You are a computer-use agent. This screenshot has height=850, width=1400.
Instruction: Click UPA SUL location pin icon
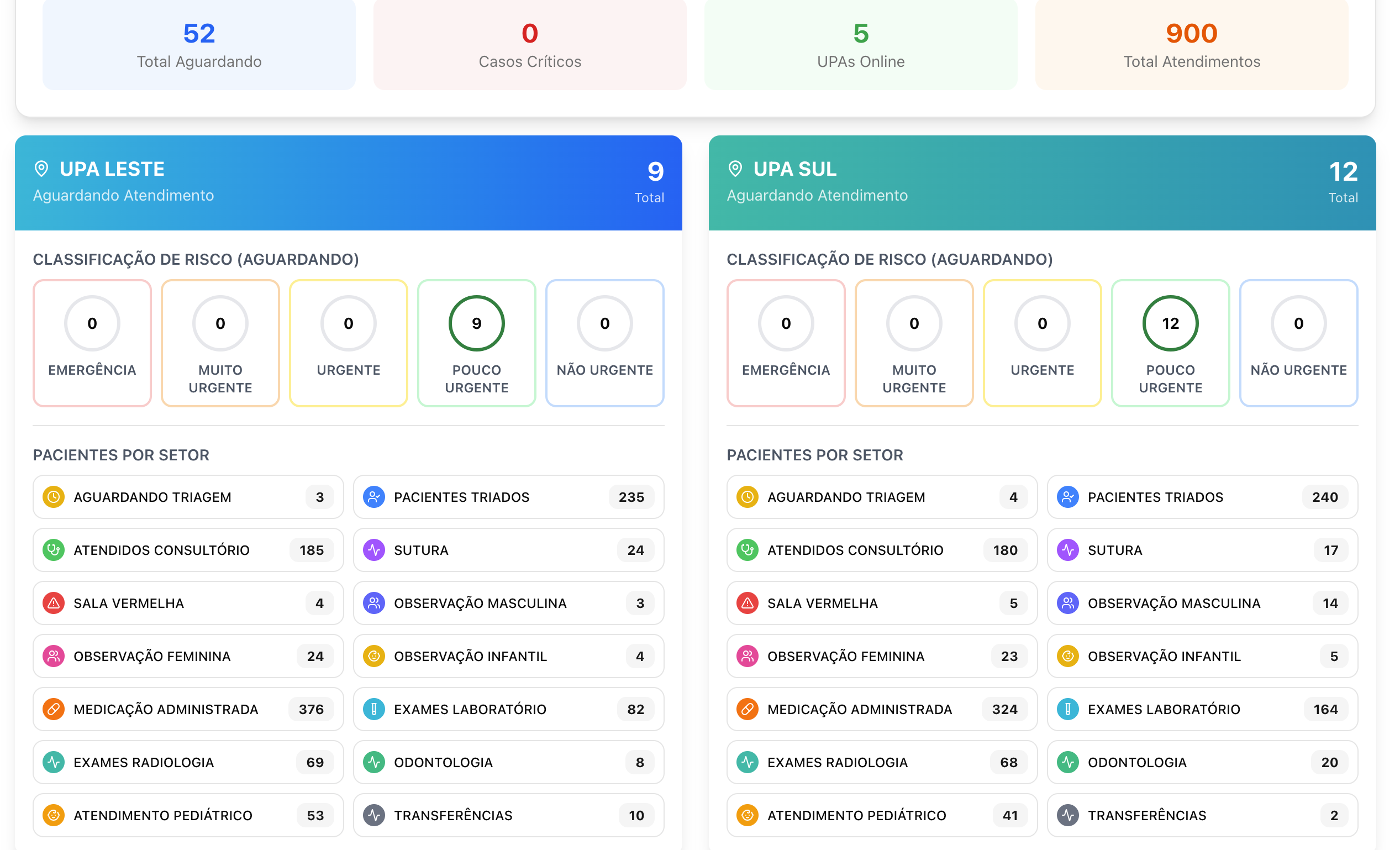735,169
